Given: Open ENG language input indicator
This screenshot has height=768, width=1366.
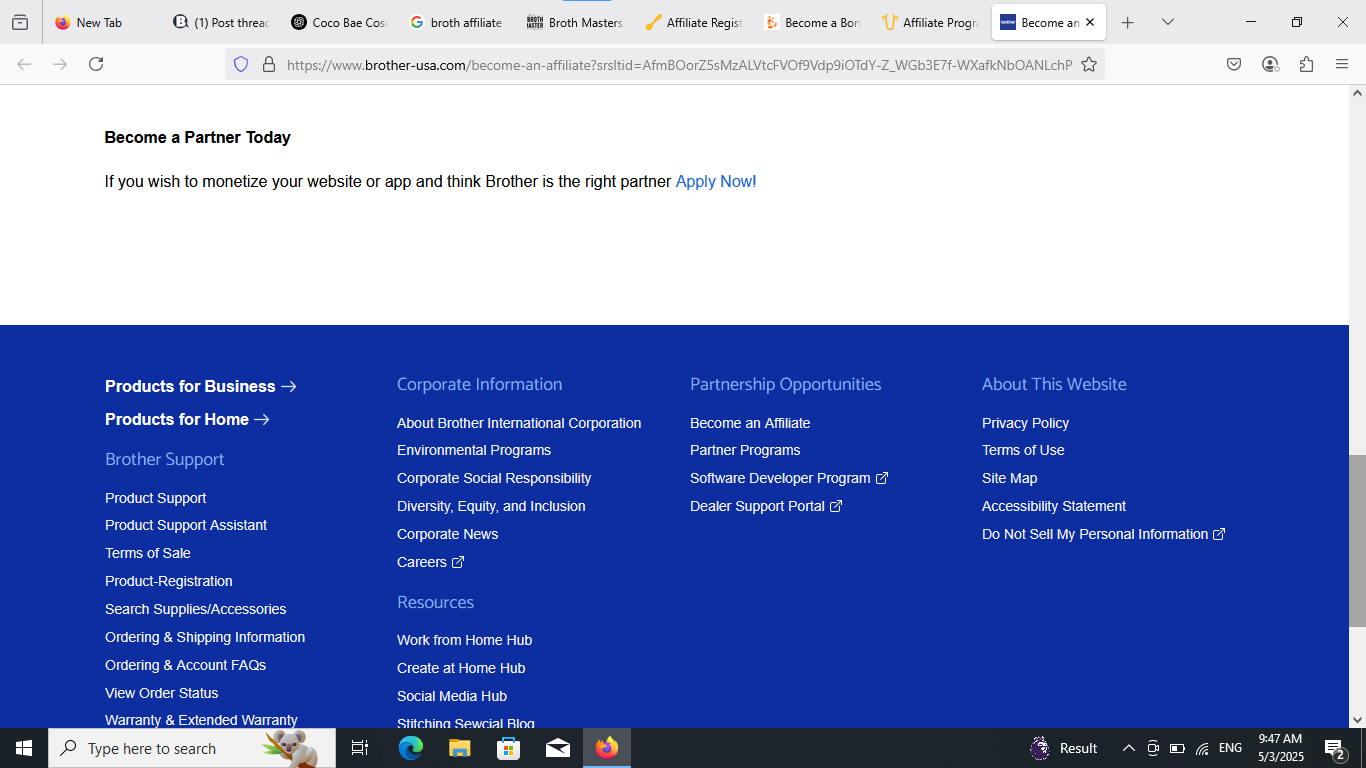Looking at the screenshot, I should click(1230, 748).
